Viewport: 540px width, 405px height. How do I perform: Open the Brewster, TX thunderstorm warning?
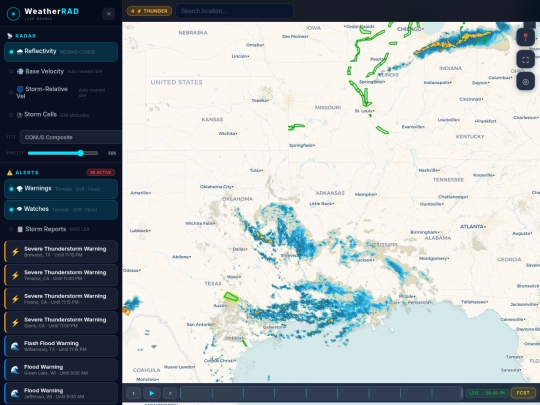(x=61, y=251)
